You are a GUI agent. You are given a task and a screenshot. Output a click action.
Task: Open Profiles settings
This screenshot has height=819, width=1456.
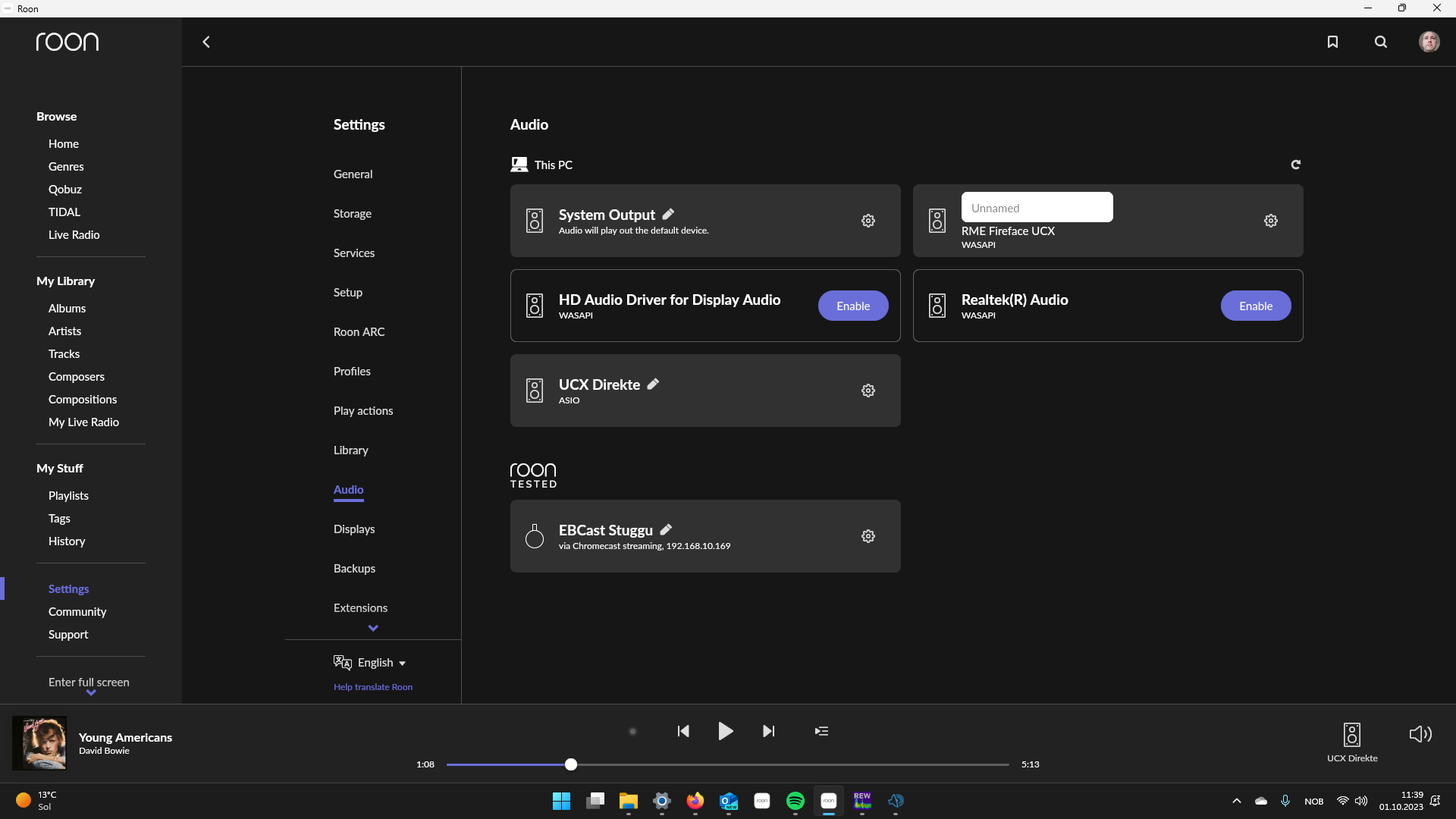(x=352, y=372)
